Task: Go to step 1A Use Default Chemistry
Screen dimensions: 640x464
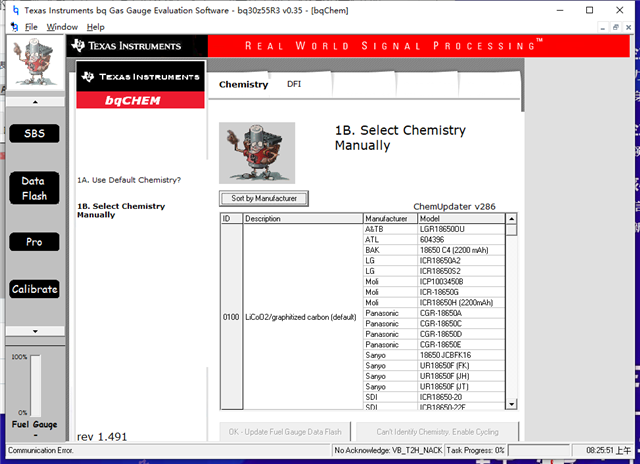Action: (129, 180)
